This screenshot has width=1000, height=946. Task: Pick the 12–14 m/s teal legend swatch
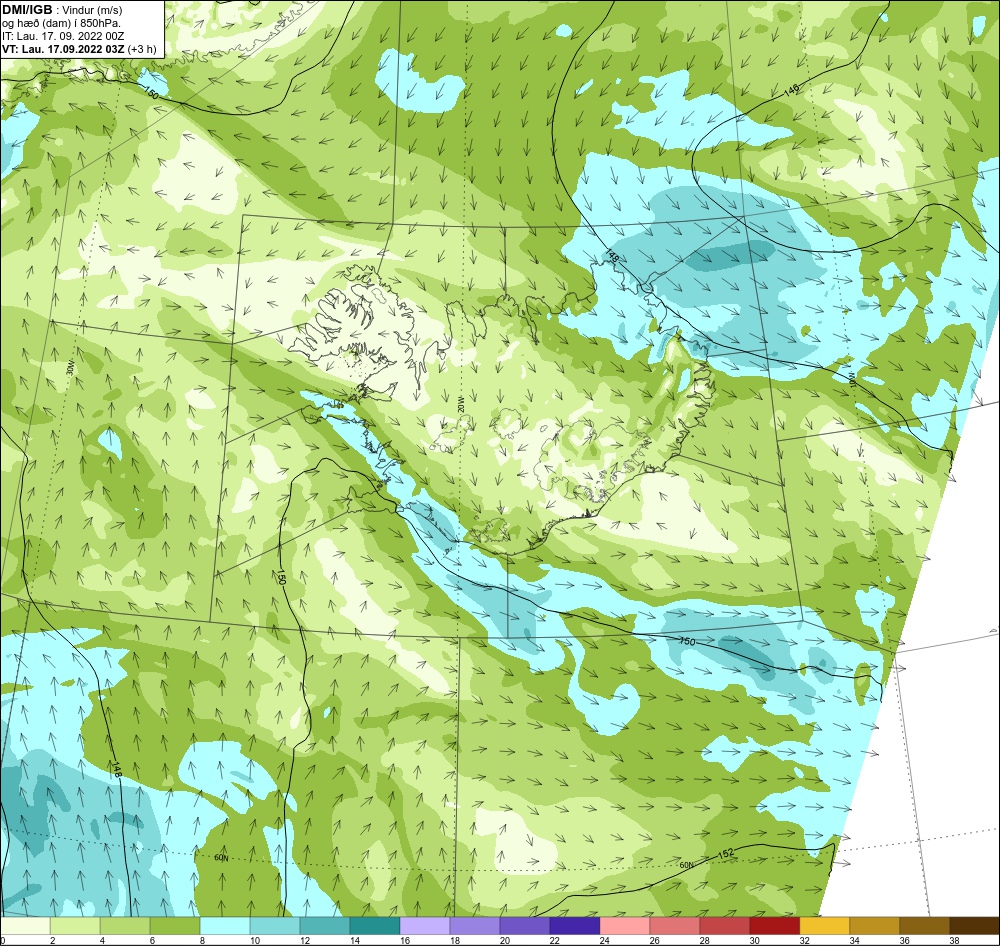pyautogui.click(x=325, y=926)
